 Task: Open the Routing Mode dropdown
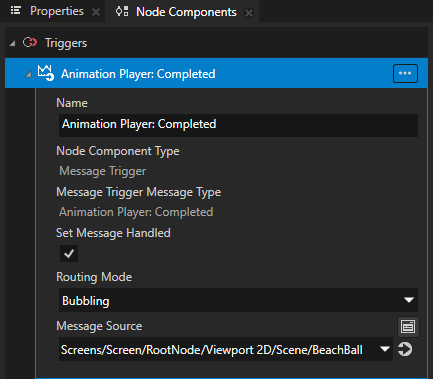click(238, 300)
